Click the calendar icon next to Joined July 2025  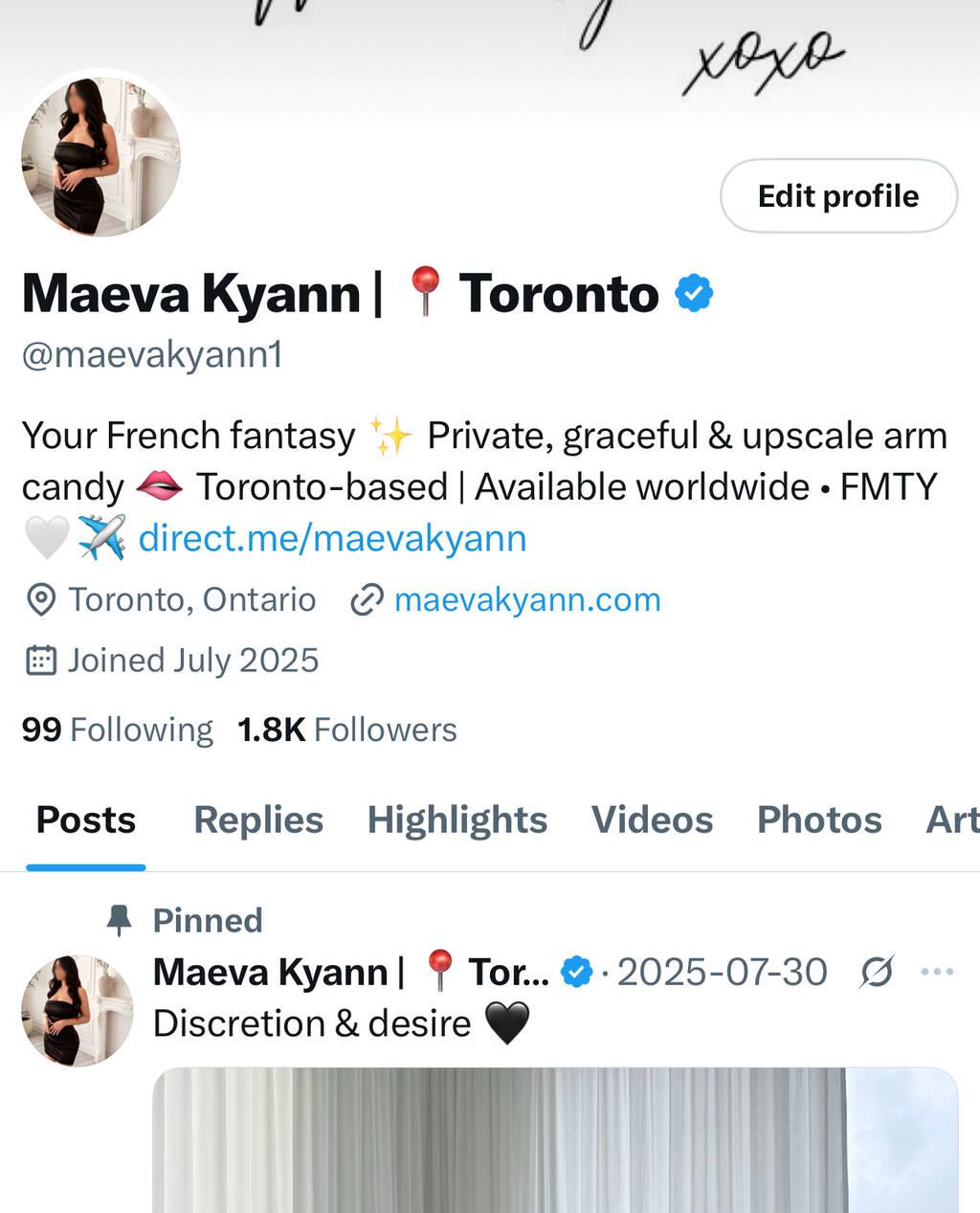point(40,661)
